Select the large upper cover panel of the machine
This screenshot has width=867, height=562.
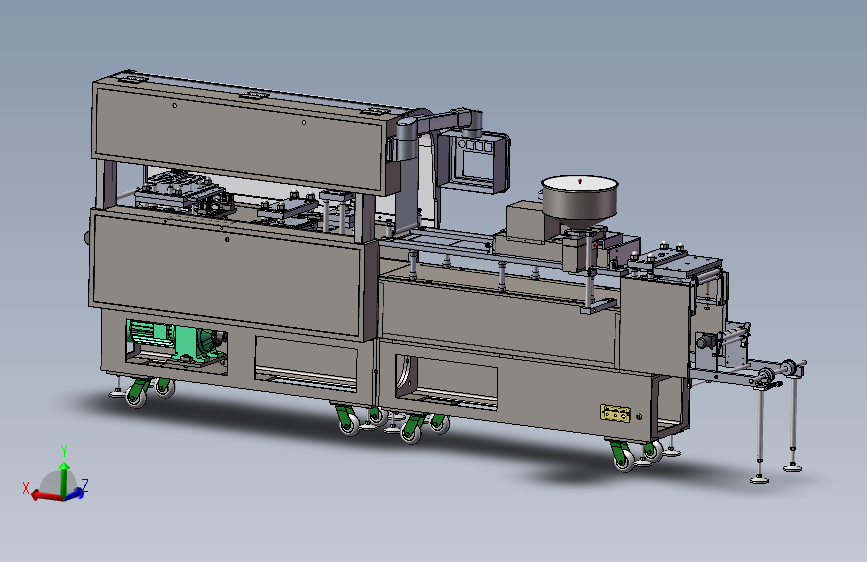[238, 140]
